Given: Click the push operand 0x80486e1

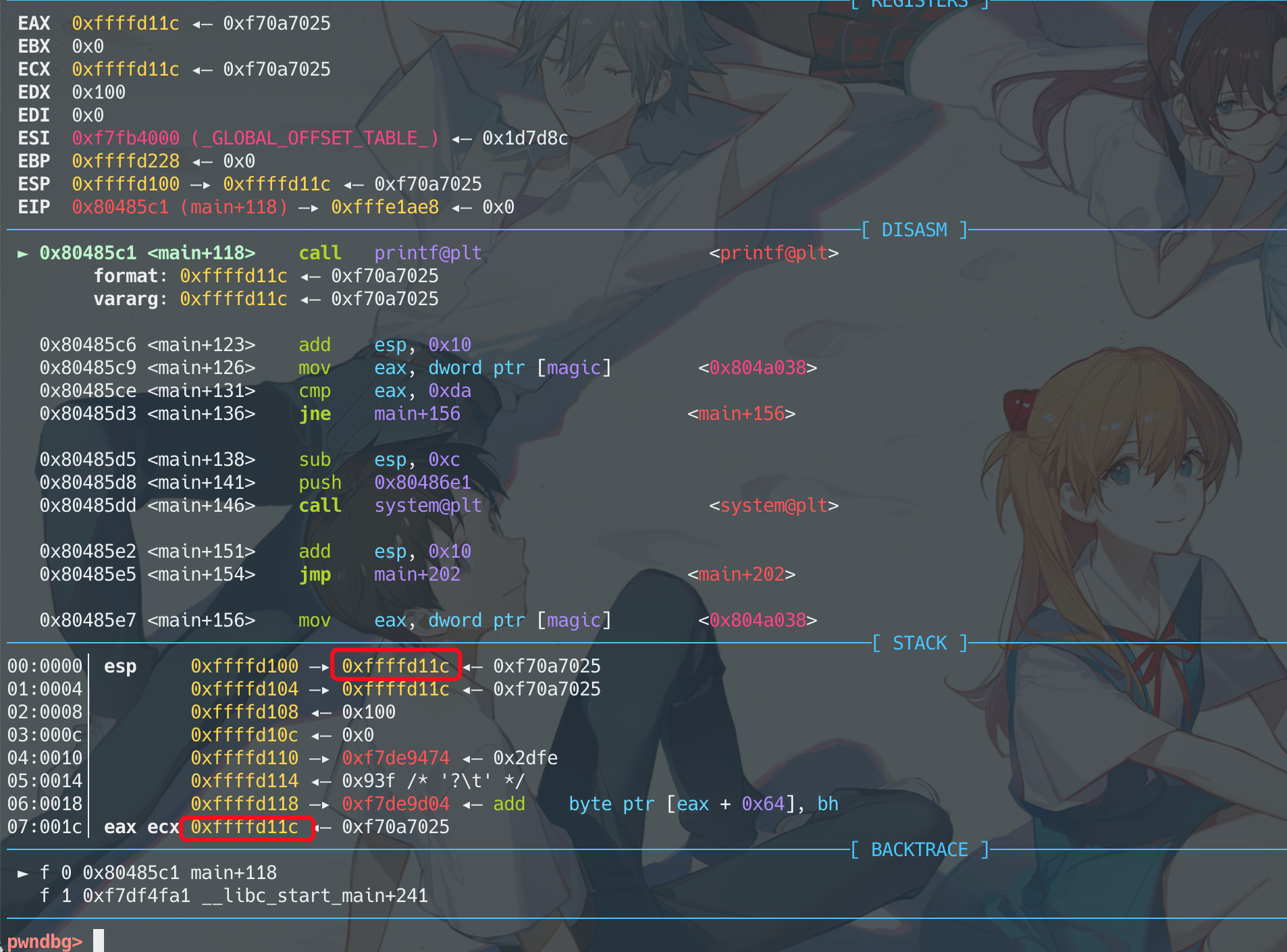Looking at the screenshot, I should click(423, 483).
